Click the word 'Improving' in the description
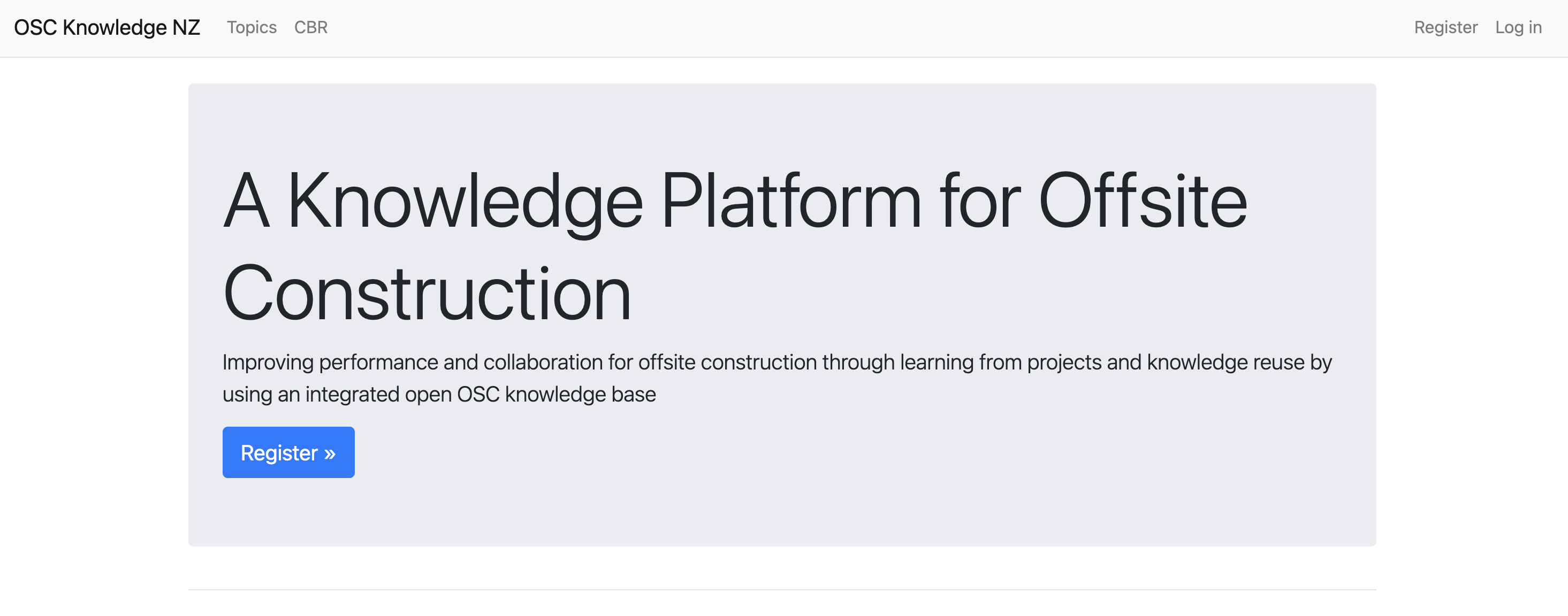Viewport: 1568px width, 616px height. click(x=268, y=363)
